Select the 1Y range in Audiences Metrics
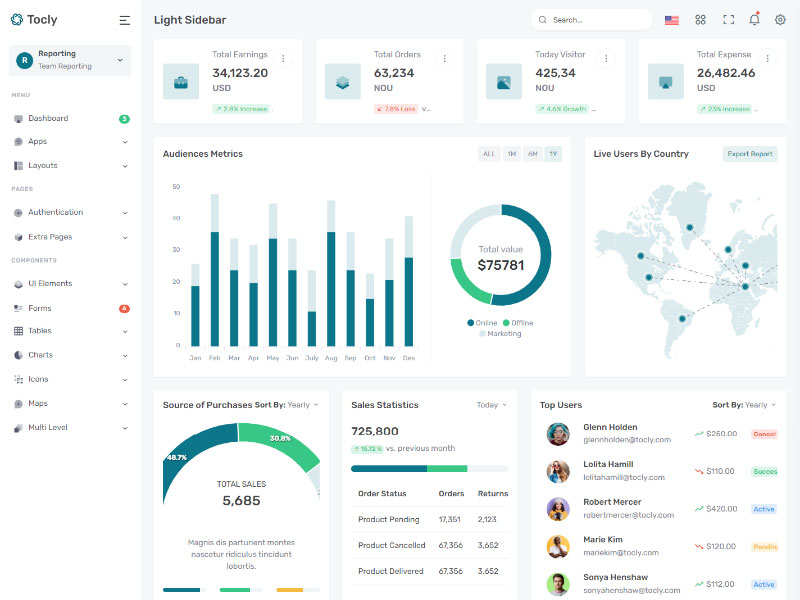Image resolution: width=800 pixels, height=600 pixels. [553, 154]
